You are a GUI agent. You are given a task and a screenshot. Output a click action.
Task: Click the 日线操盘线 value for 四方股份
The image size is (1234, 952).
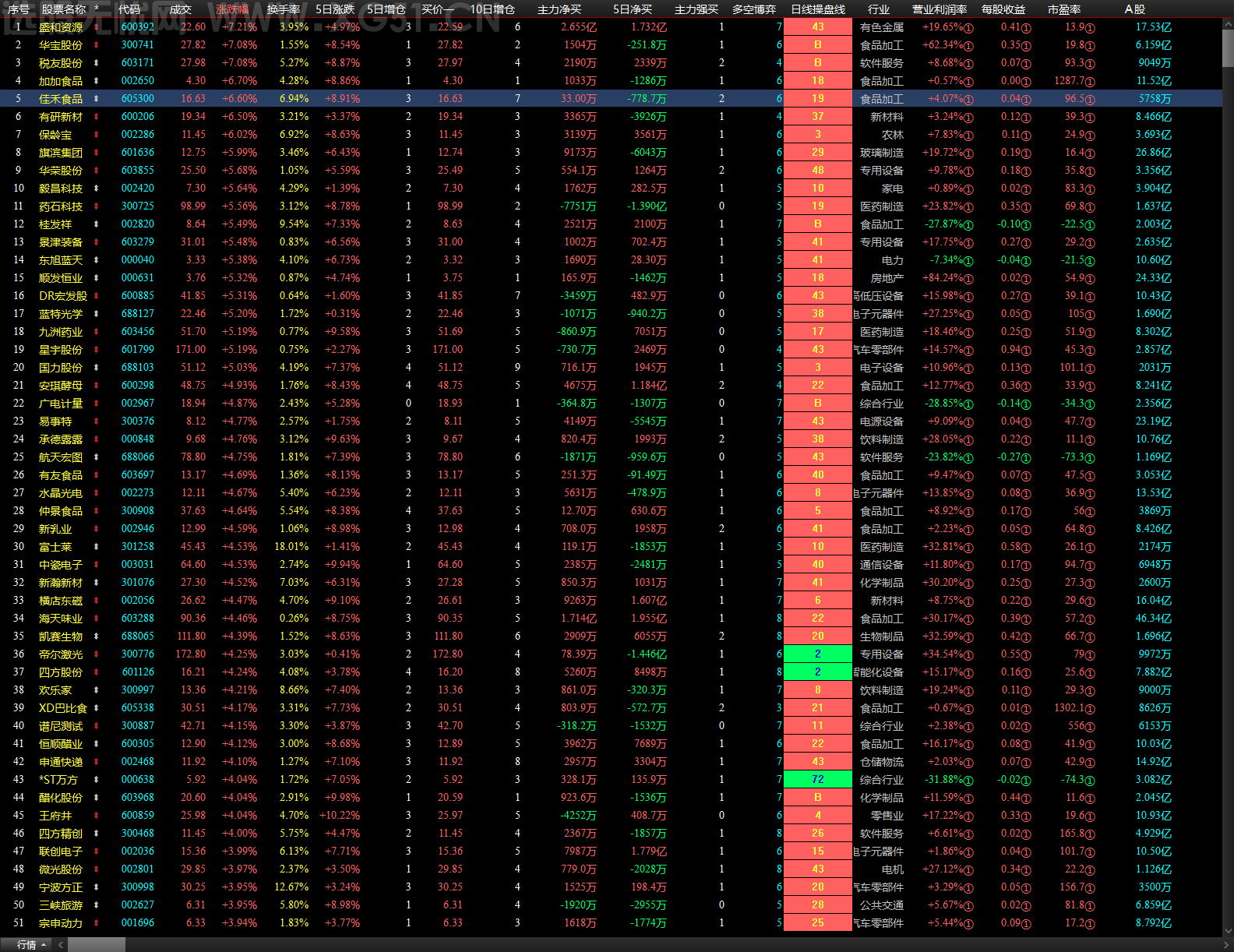click(x=818, y=672)
